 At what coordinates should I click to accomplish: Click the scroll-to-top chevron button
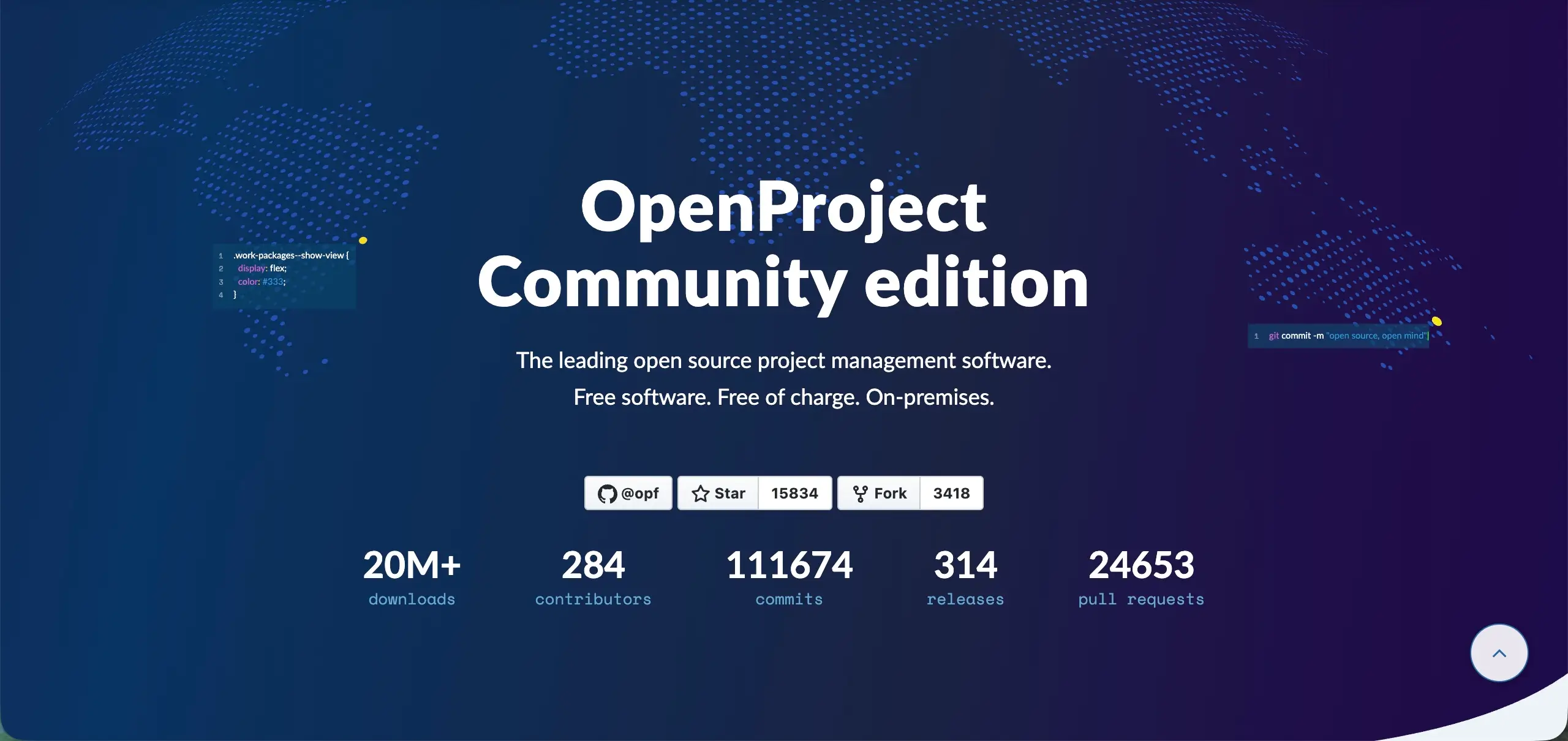tap(1499, 653)
